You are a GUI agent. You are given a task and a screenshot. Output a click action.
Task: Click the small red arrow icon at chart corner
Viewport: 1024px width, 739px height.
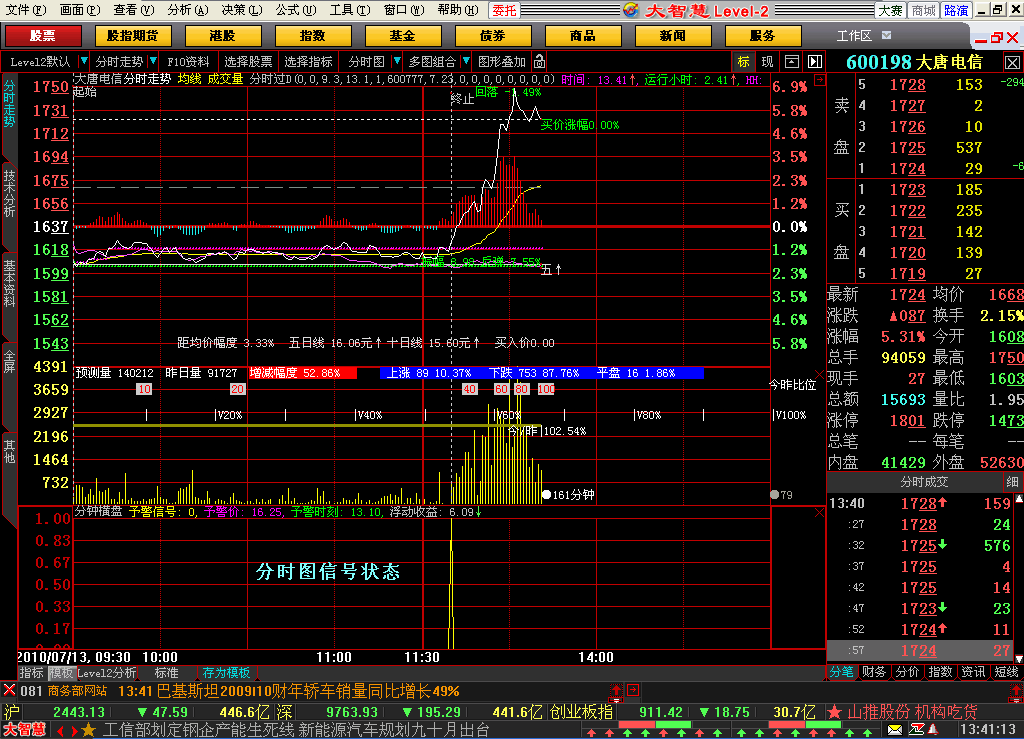pos(820,80)
